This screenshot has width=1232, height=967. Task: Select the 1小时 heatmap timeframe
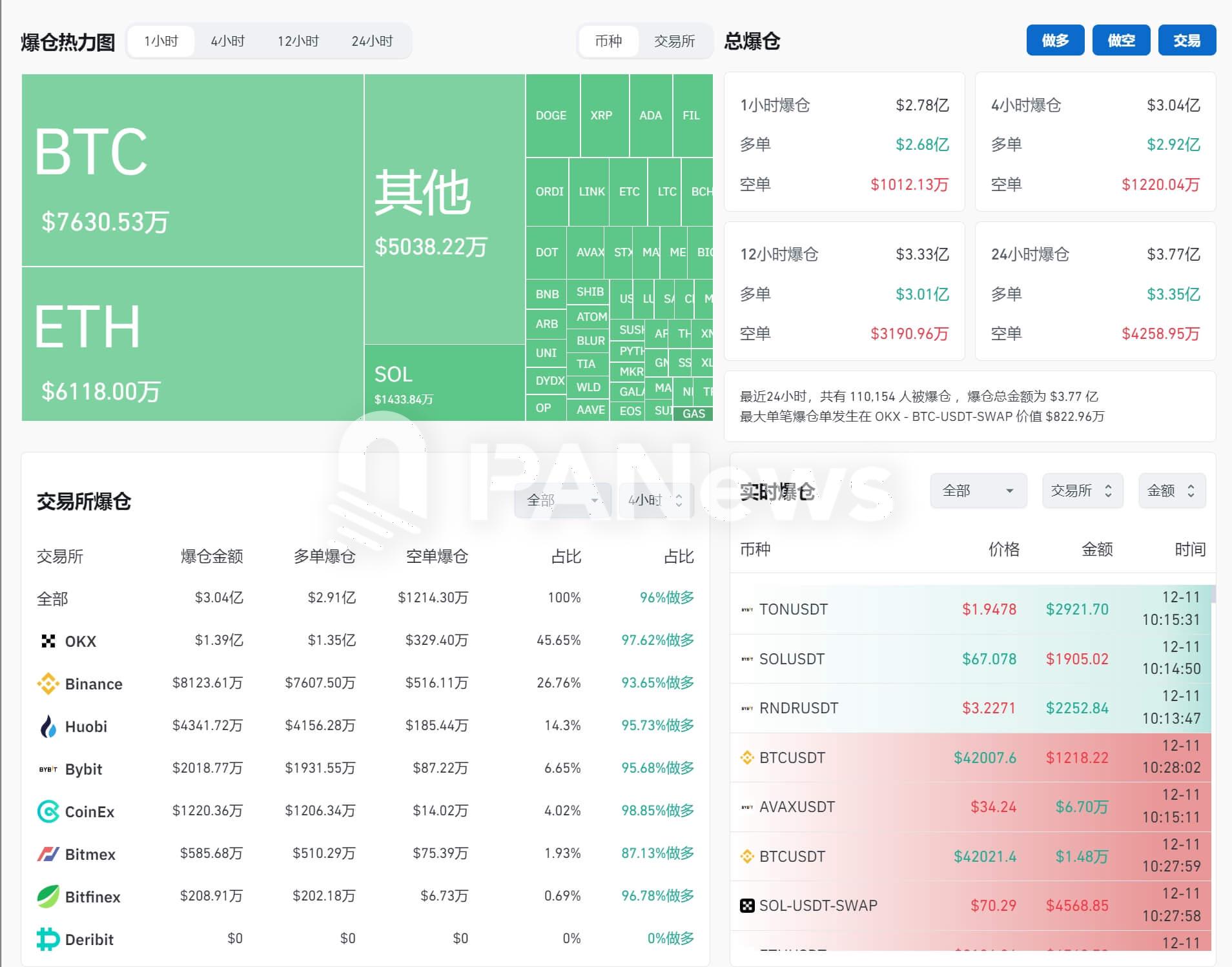click(x=161, y=41)
